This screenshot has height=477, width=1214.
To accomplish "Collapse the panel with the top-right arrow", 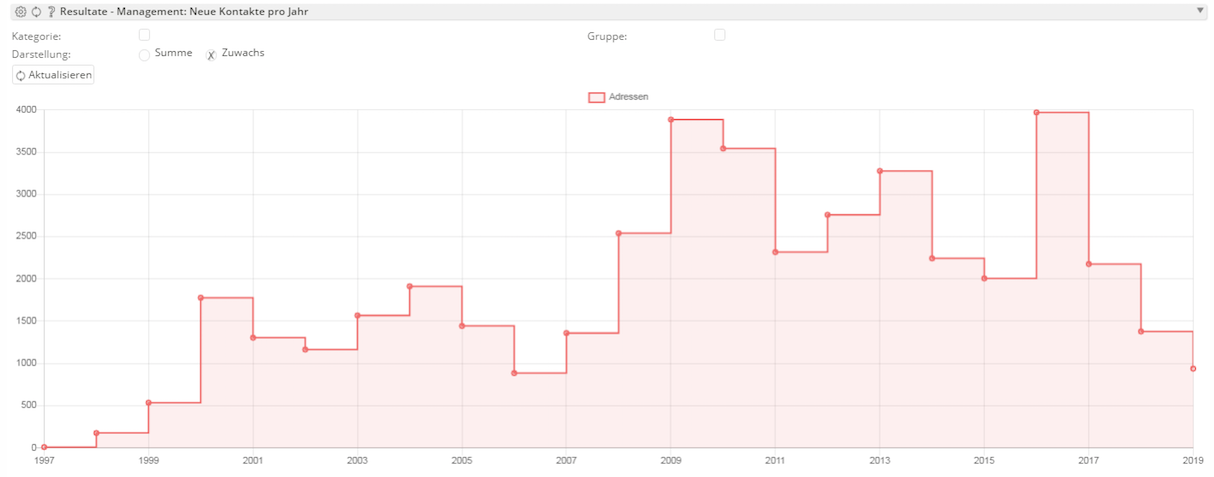I will tap(1200, 11).
